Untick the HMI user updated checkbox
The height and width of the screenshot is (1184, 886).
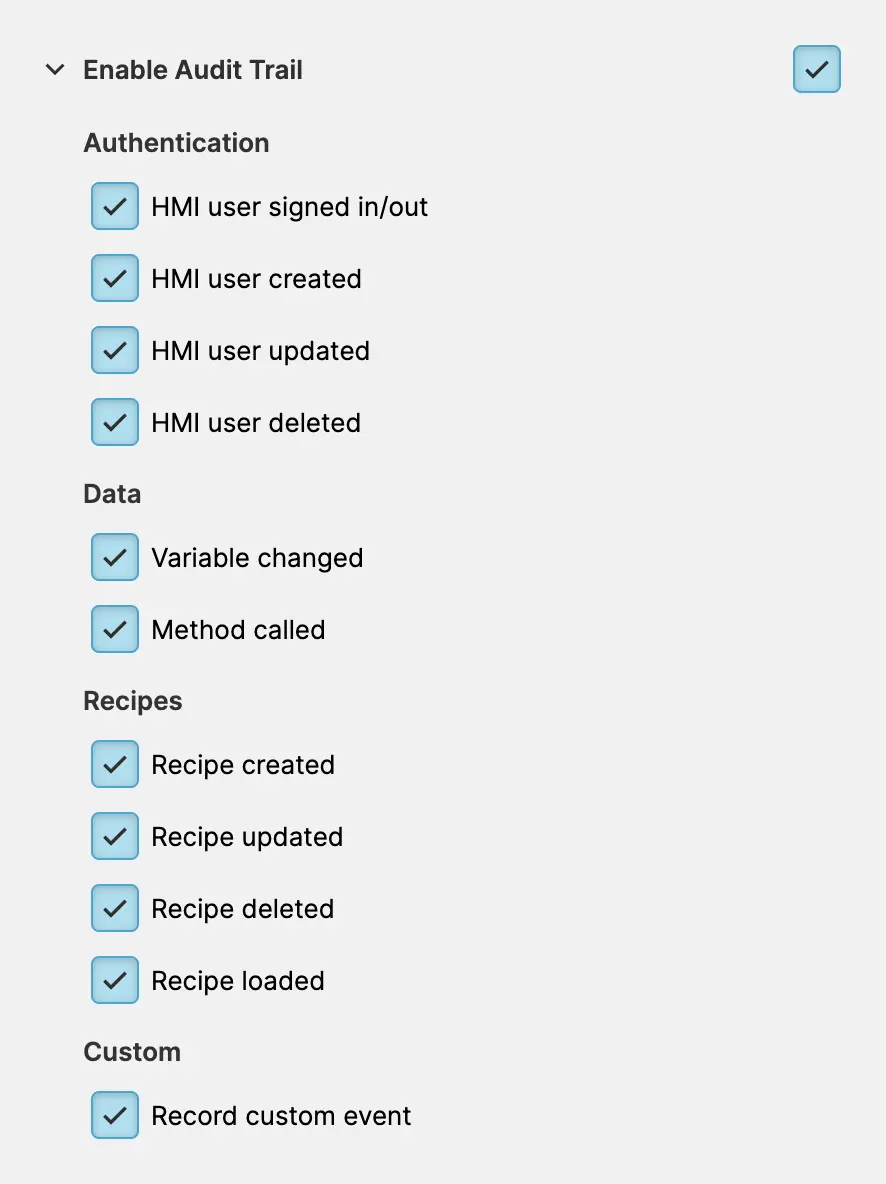[x=115, y=351]
